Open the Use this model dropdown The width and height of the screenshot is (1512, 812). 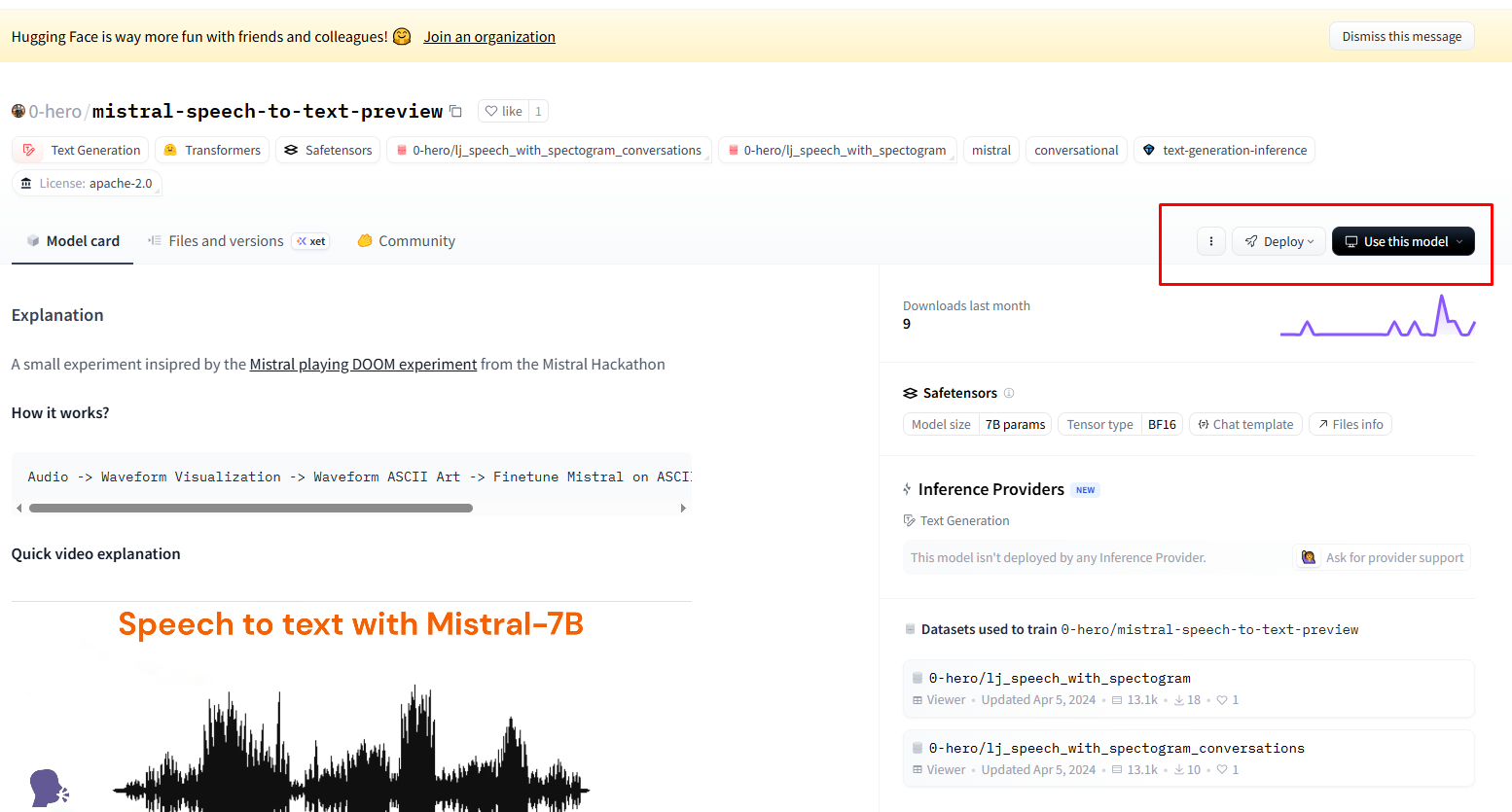[x=1403, y=241]
